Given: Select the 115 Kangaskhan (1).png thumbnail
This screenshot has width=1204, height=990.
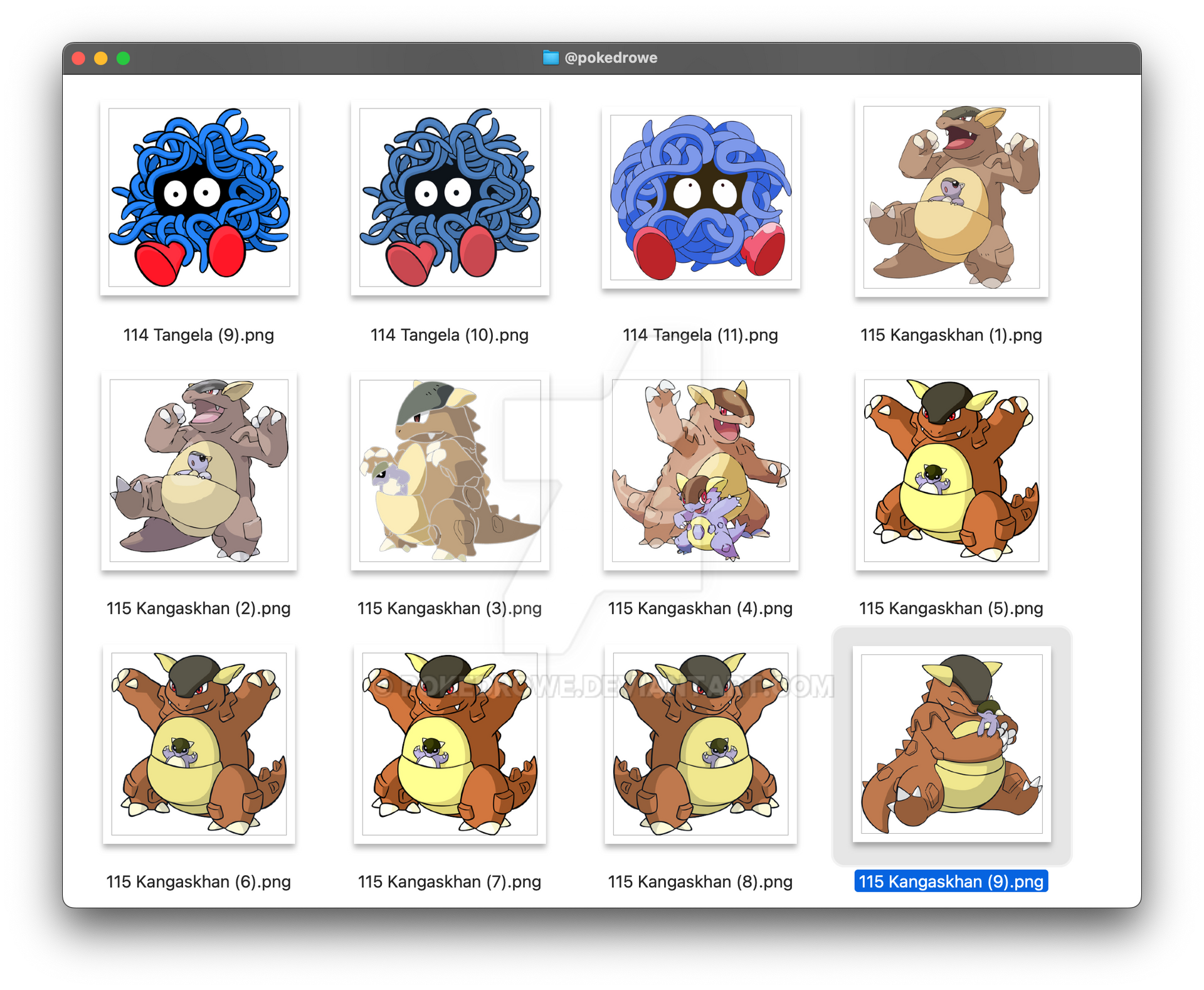Looking at the screenshot, I should 951,197.
